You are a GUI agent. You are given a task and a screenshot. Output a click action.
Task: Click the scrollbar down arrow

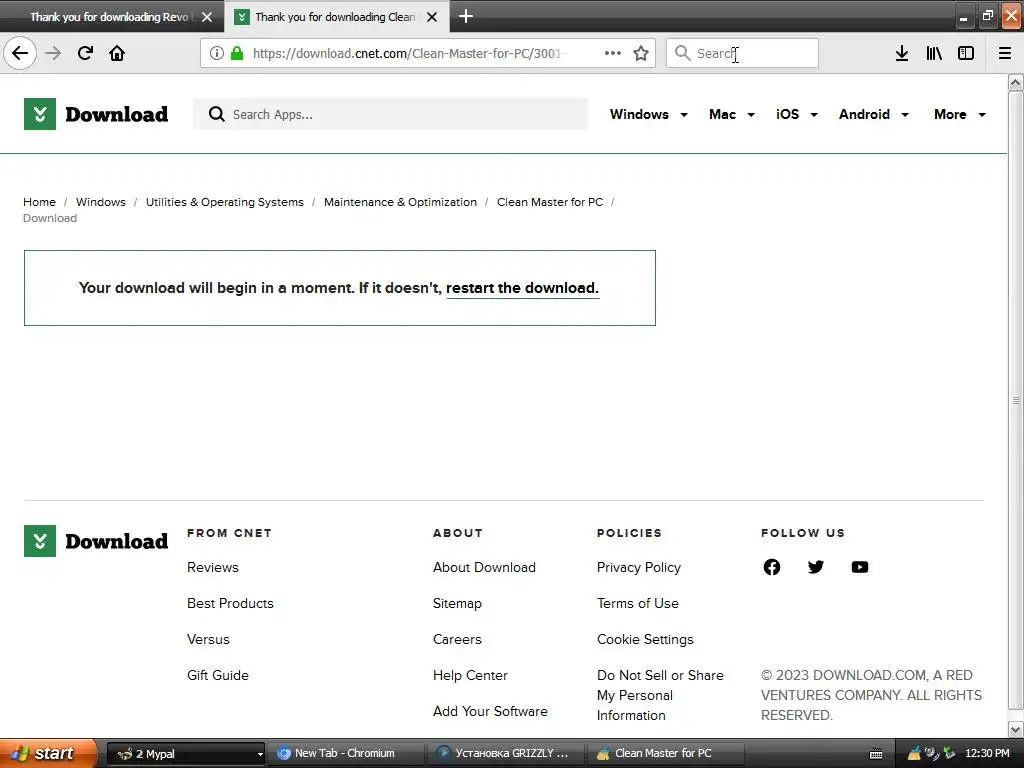point(1015,729)
